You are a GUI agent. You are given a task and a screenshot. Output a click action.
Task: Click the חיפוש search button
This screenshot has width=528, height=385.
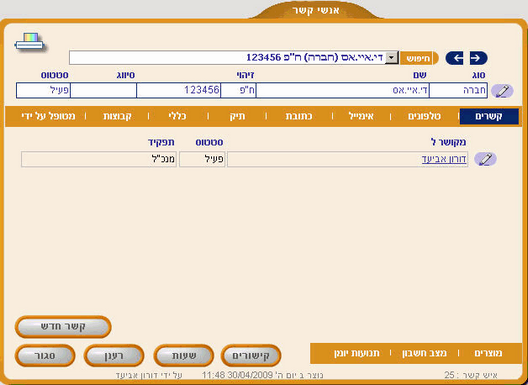[419, 58]
